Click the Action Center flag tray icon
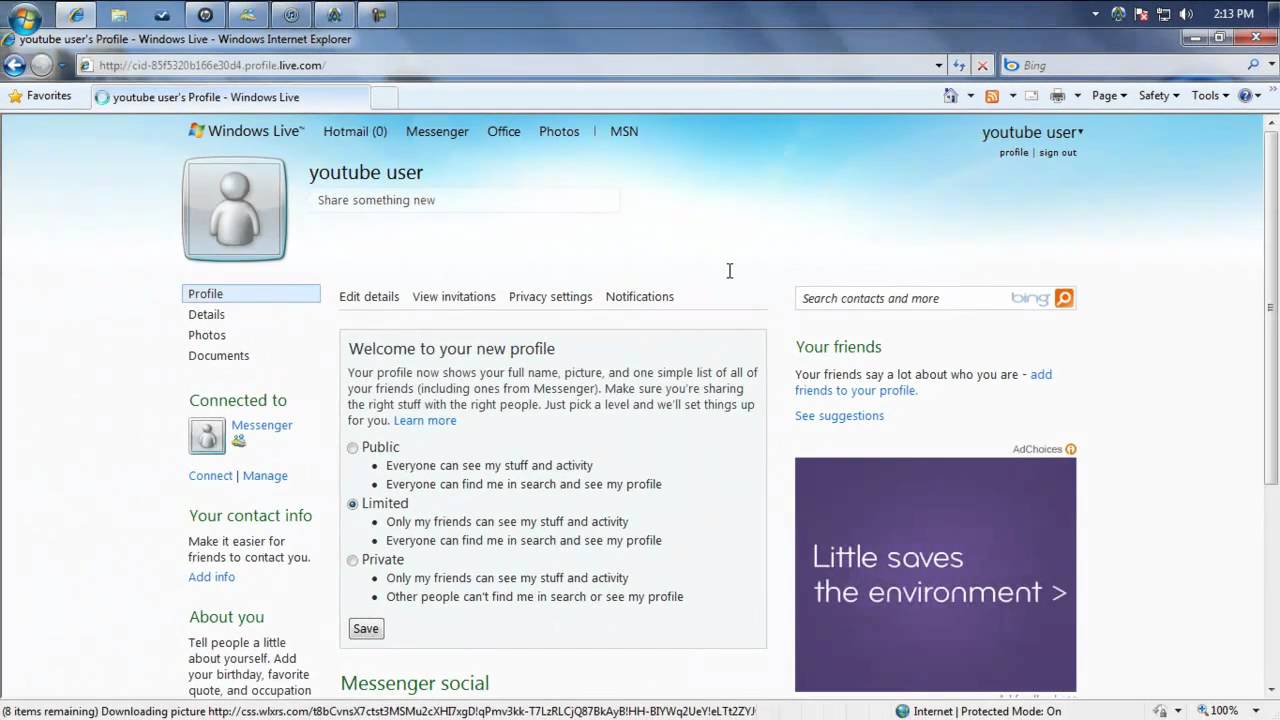This screenshot has width=1280, height=720. tap(1141, 14)
